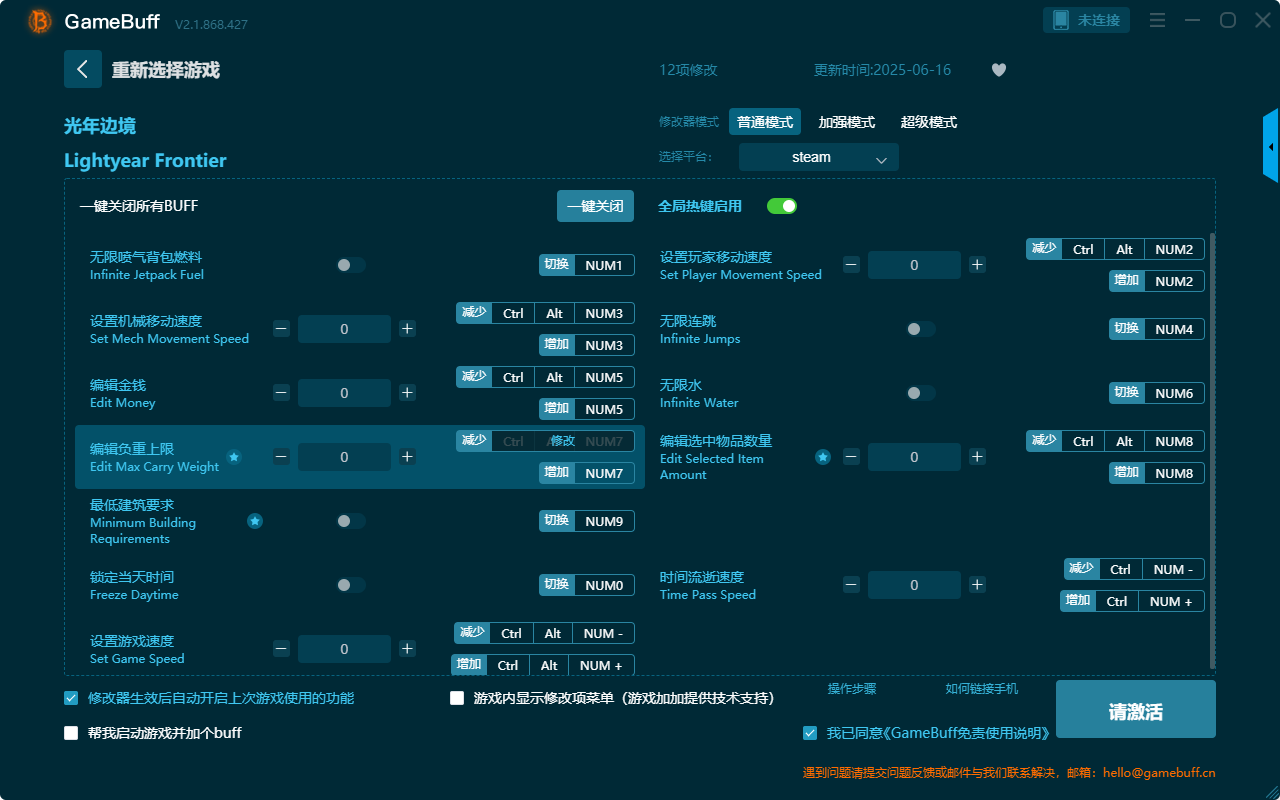The width and height of the screenshot is (1280, 800).
Task: Disable the global hotkey toggle
Action: 782,206
